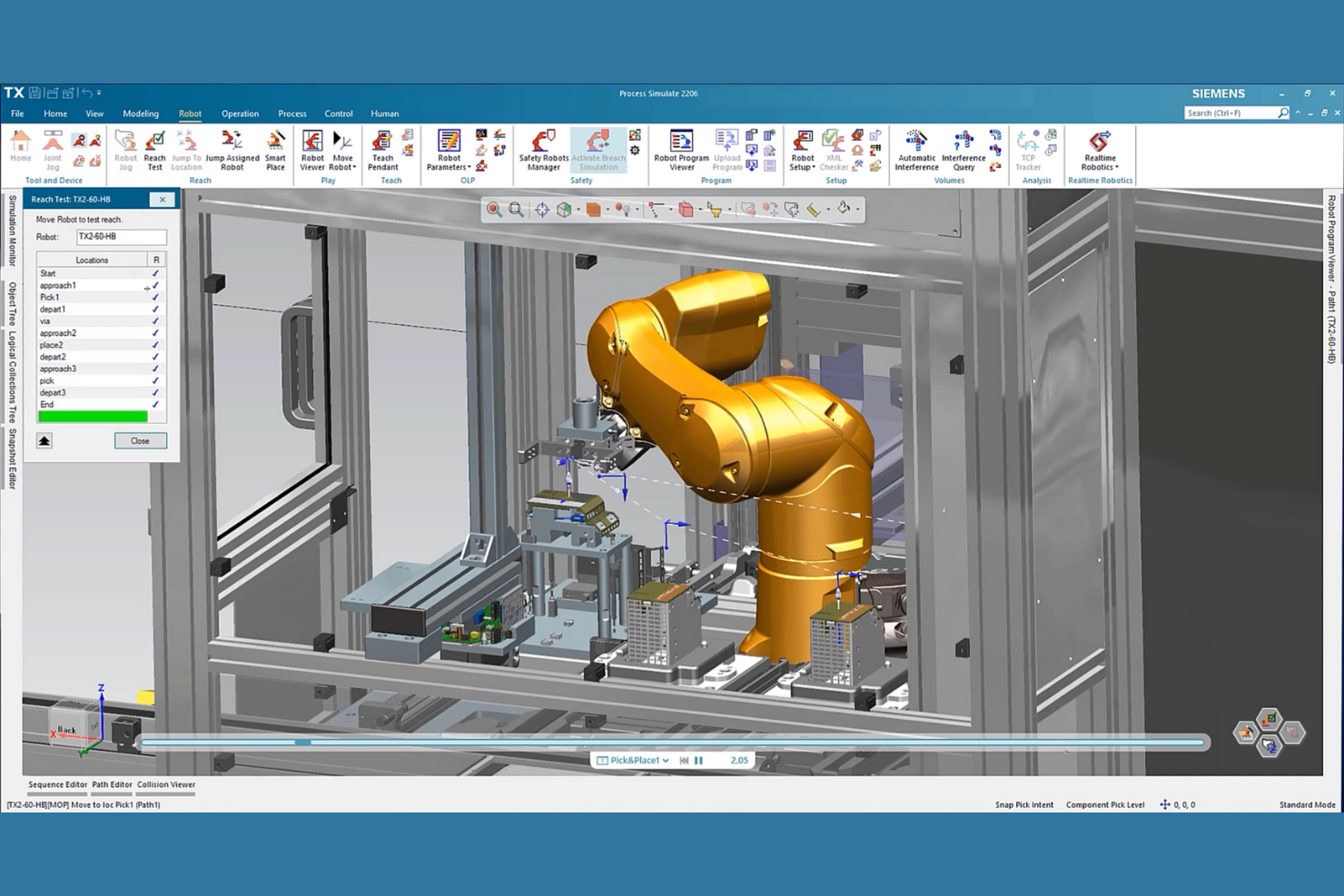Close the Reach Test dialog via Close button
This screenshot has height=896, width=1344.
(140, 440)
